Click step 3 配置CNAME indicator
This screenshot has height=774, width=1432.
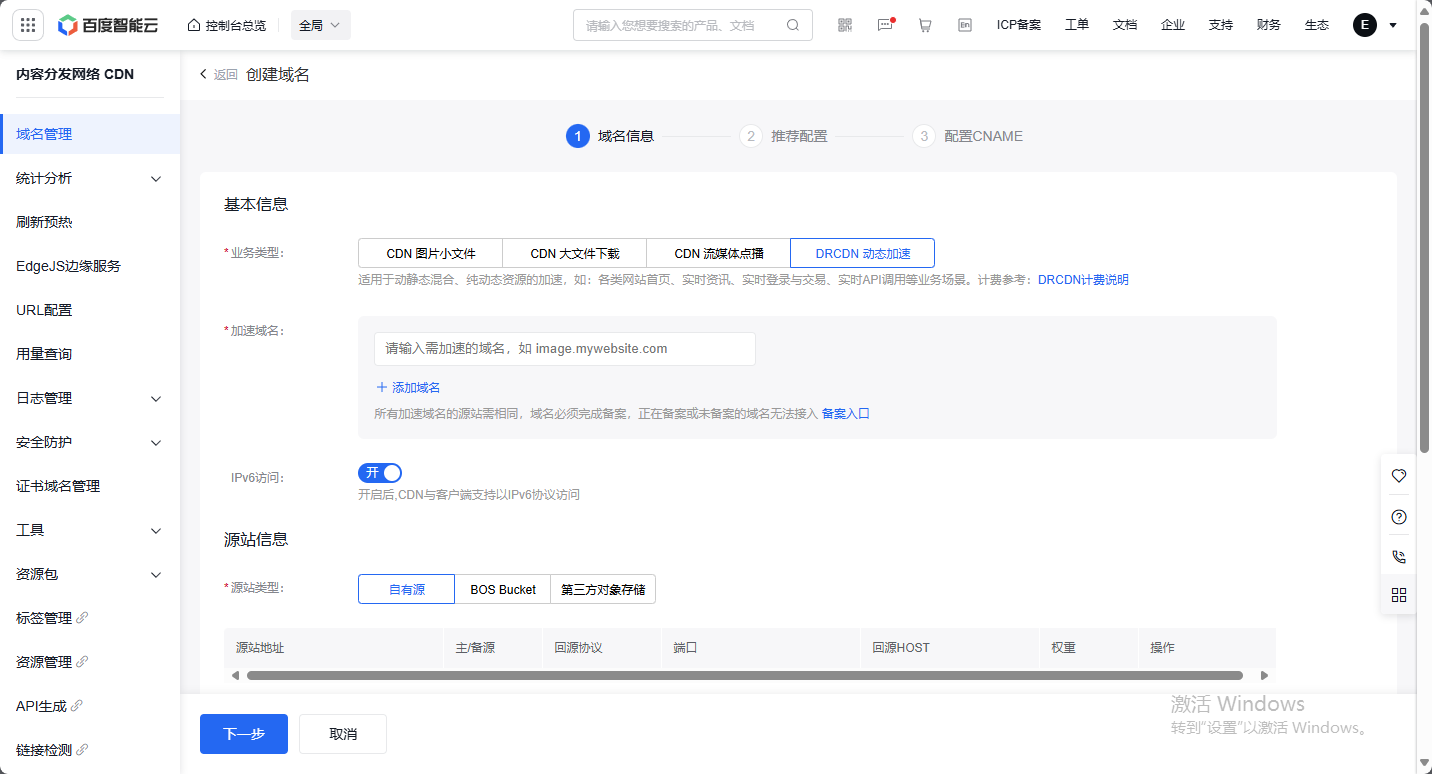click(x=968, y=136)
